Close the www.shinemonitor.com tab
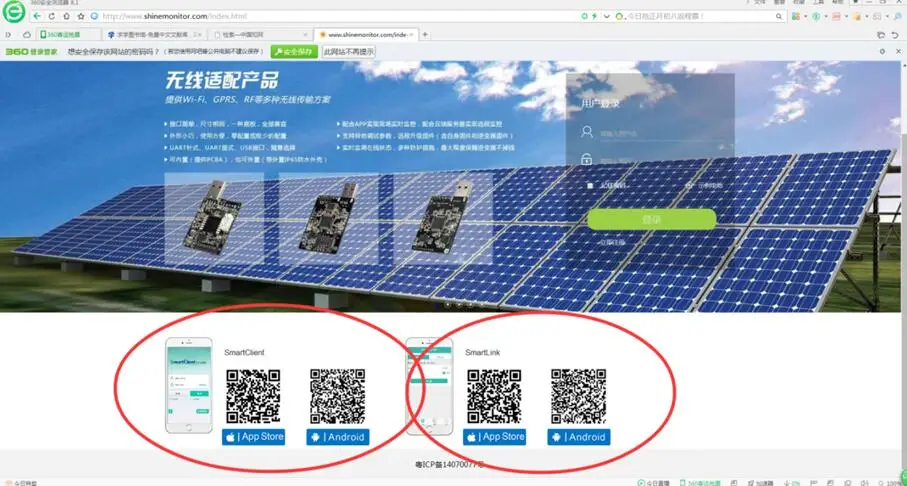 (412, 35)
